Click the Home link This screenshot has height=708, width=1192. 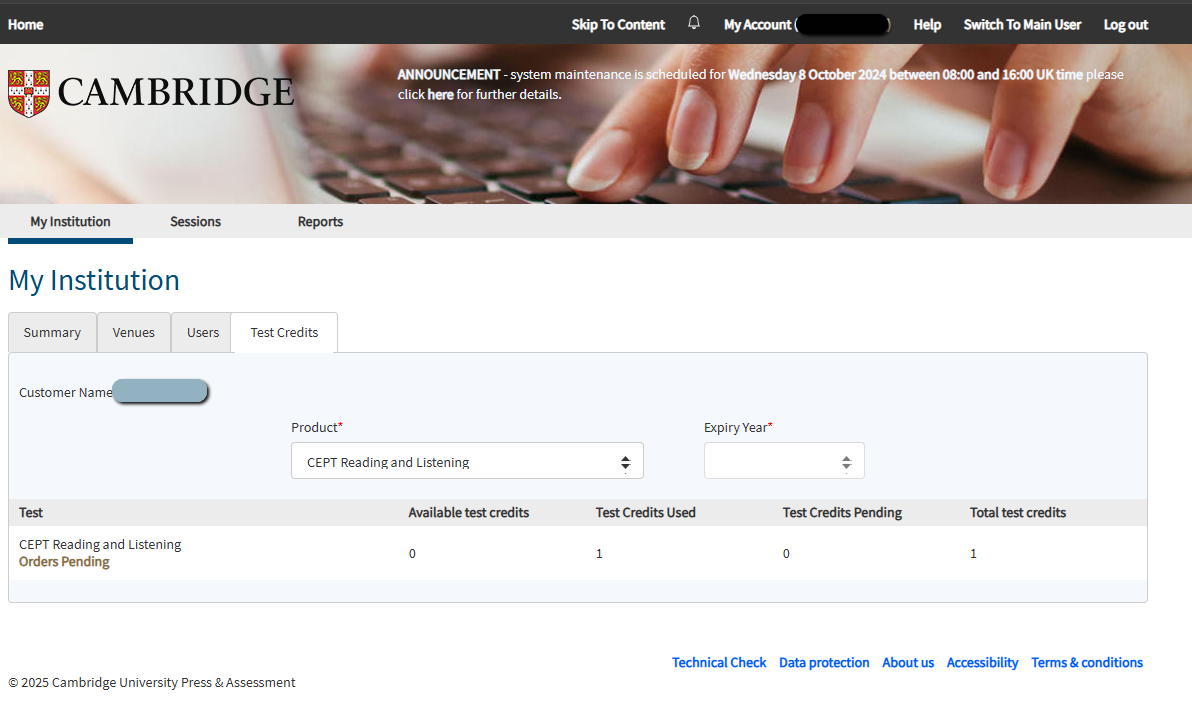click(x=26, y=24)
